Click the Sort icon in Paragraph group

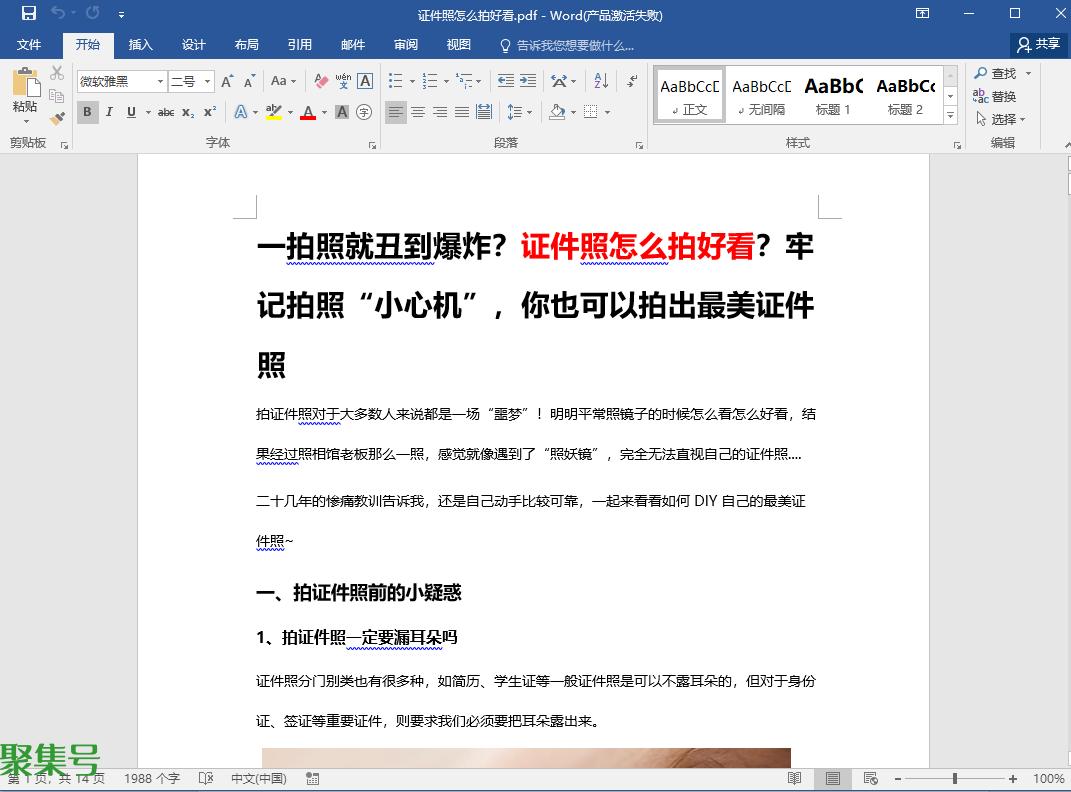[x=600, y=79]
